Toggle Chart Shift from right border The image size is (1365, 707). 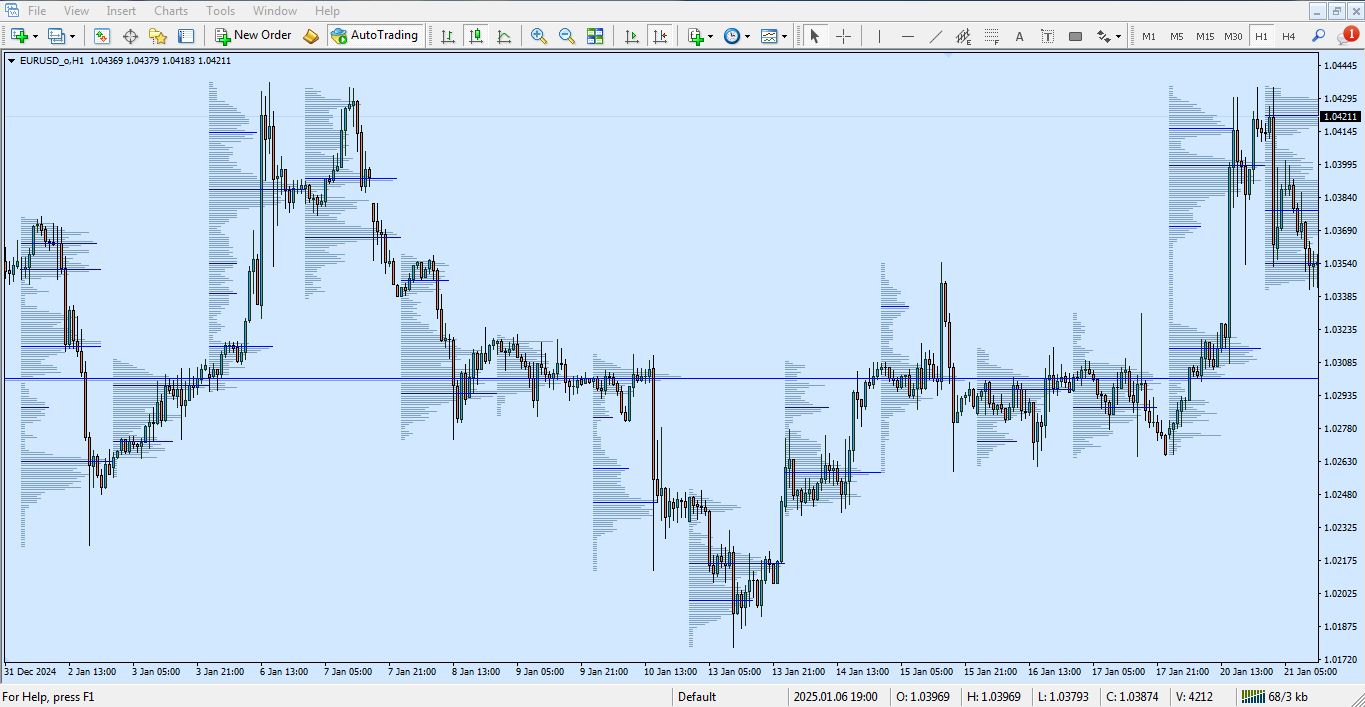click(x=659, y=36)
